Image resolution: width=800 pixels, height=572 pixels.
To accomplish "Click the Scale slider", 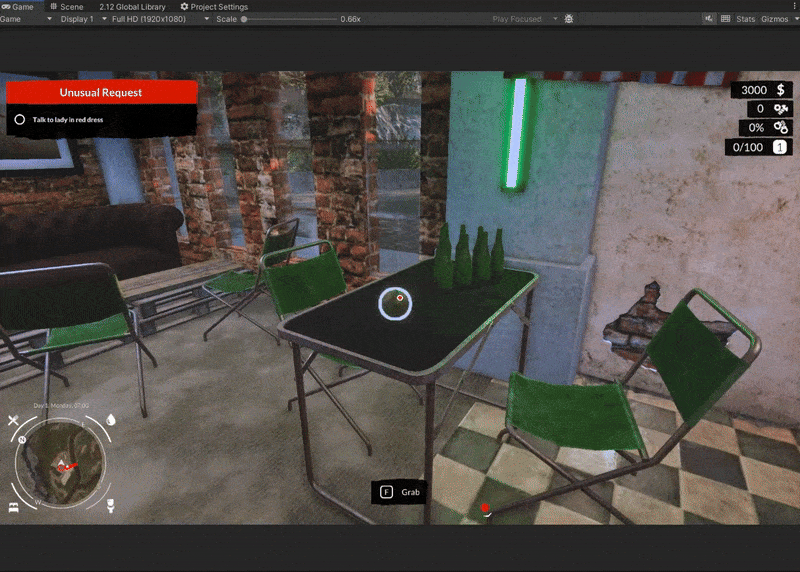I will (288, 19).
